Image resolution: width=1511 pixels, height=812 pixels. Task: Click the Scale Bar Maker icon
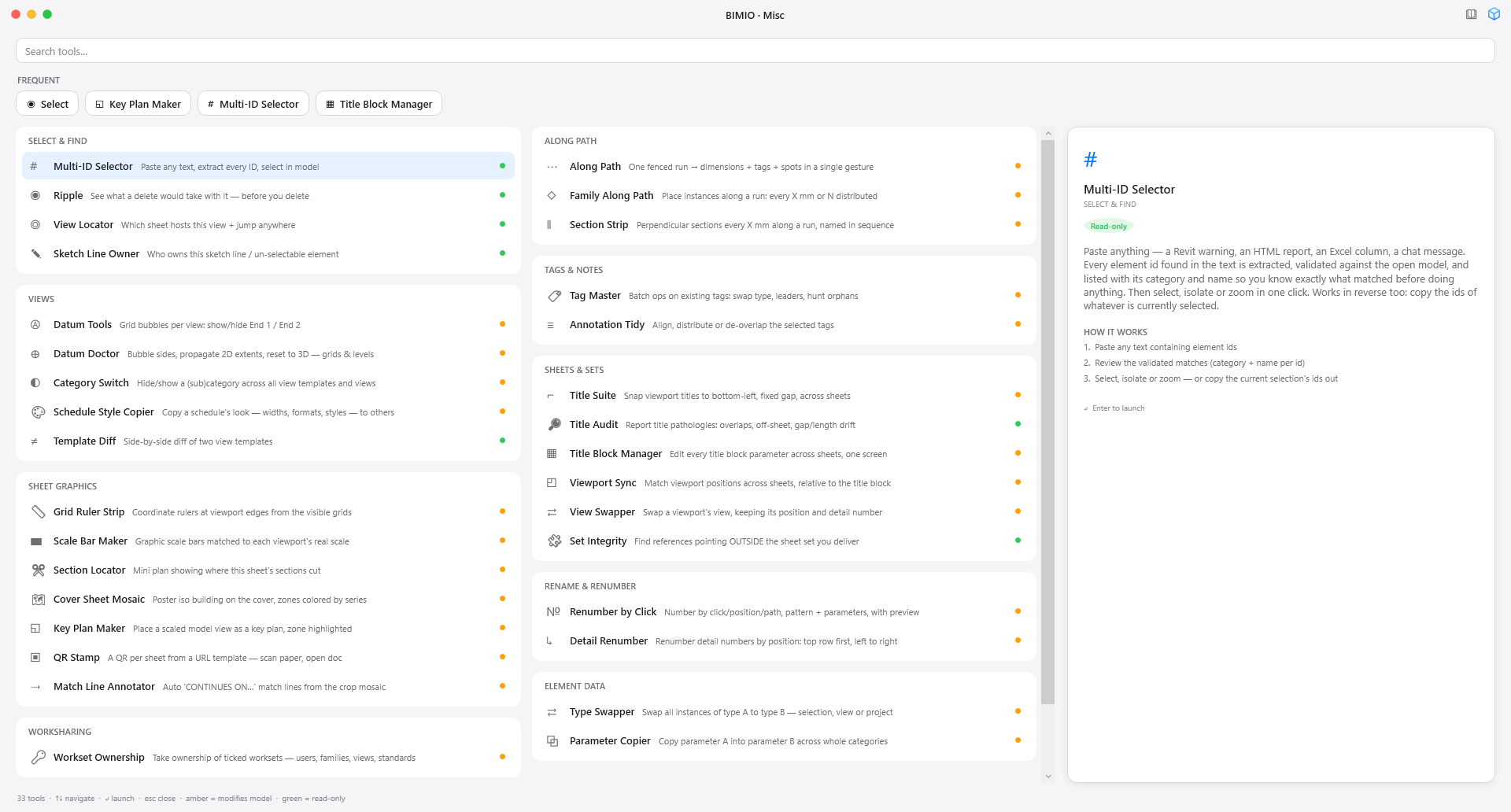pos(36,541)
